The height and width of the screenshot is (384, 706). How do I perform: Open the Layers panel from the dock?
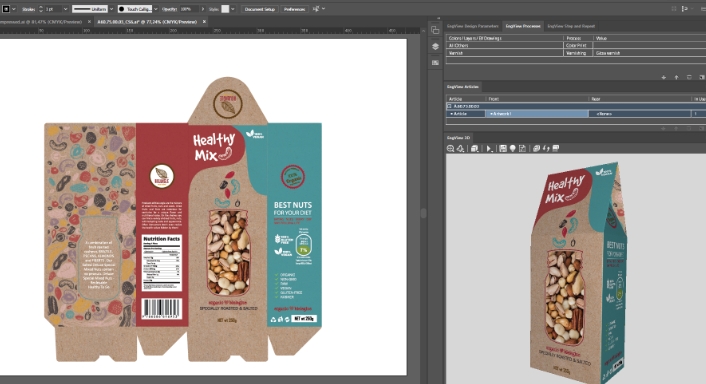[x=435, y=46]
